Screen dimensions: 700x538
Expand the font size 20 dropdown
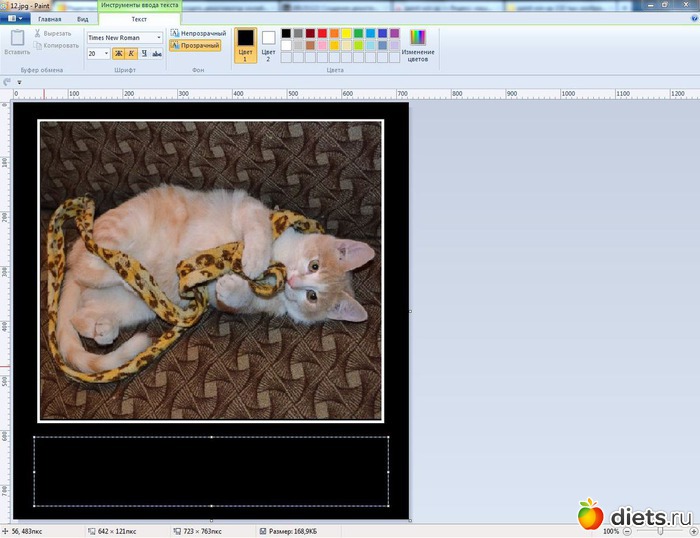(x=107, y=54)
